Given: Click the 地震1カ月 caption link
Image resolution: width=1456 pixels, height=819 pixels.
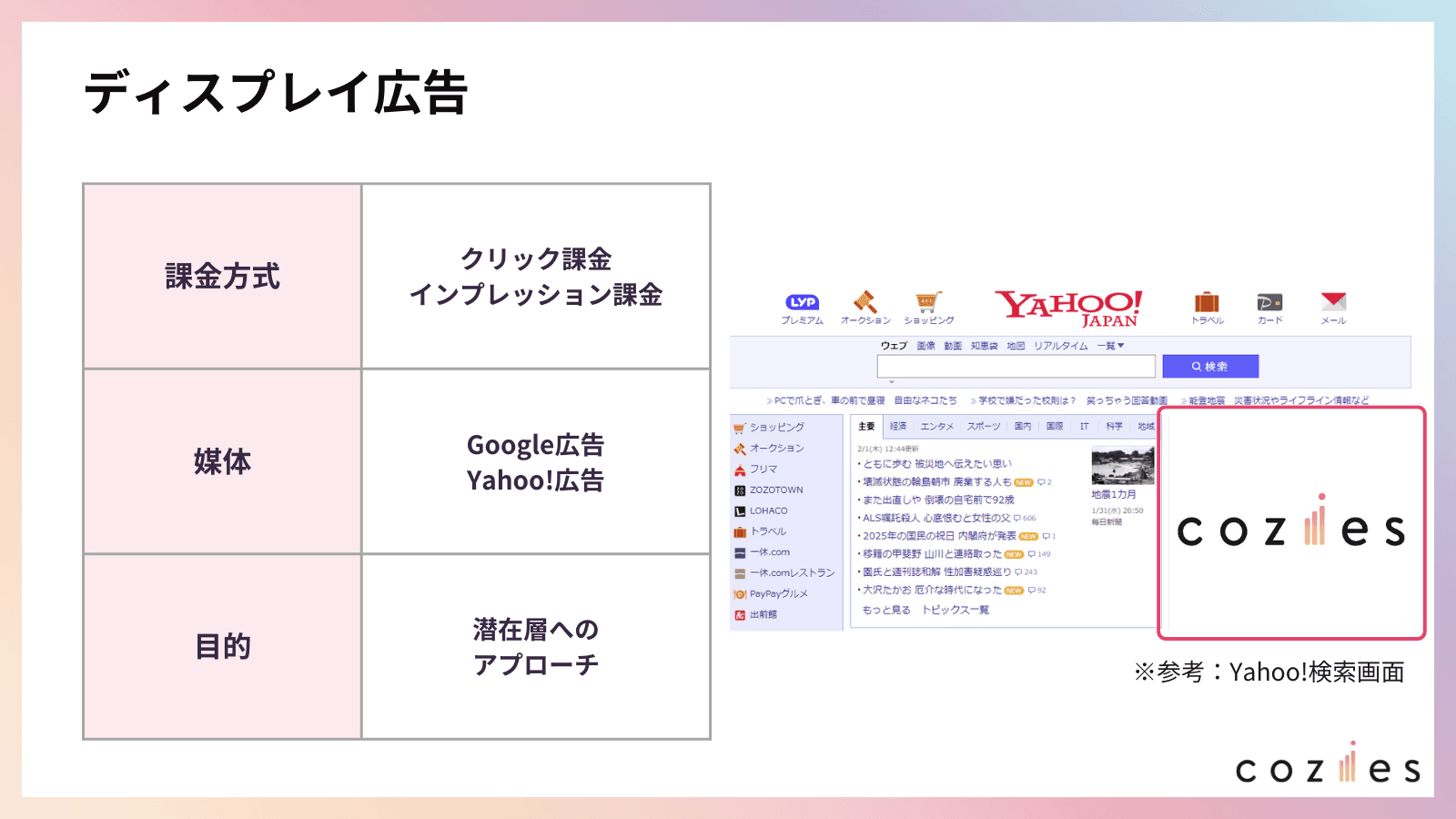Looking at the screenshot, I should click(x=1114, y=495).
